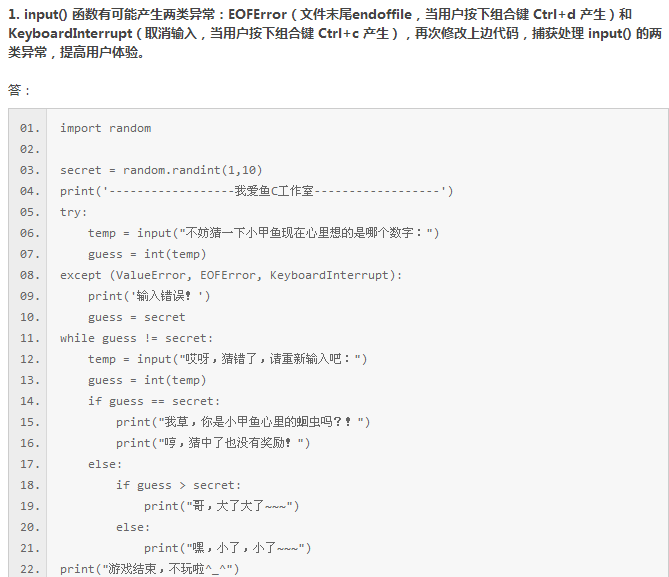Viewport: 669px width, 577px height.
Task: Click line number 12.
Action: click(x=30, y=359)
